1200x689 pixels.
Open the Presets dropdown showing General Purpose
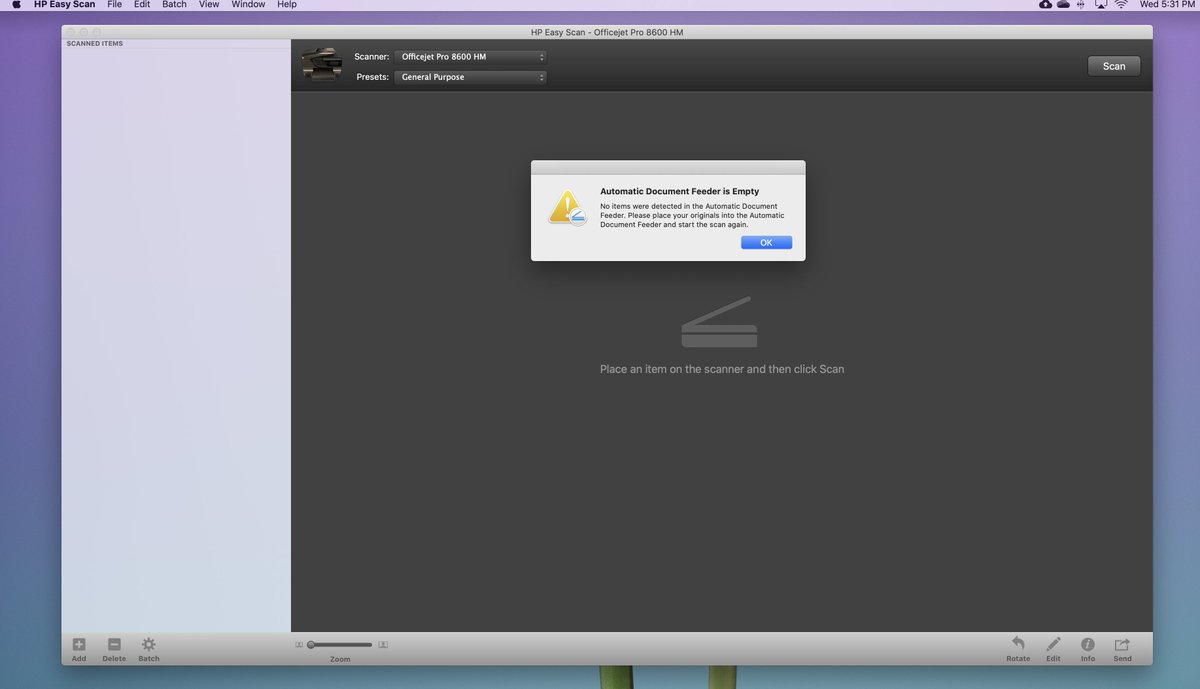coord(471,77)
